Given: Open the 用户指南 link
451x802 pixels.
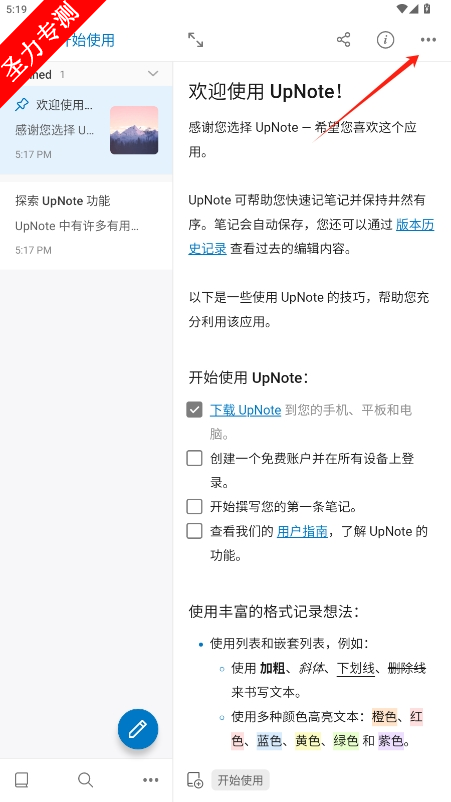Looking at the screenshot, I should pos(302,531).
